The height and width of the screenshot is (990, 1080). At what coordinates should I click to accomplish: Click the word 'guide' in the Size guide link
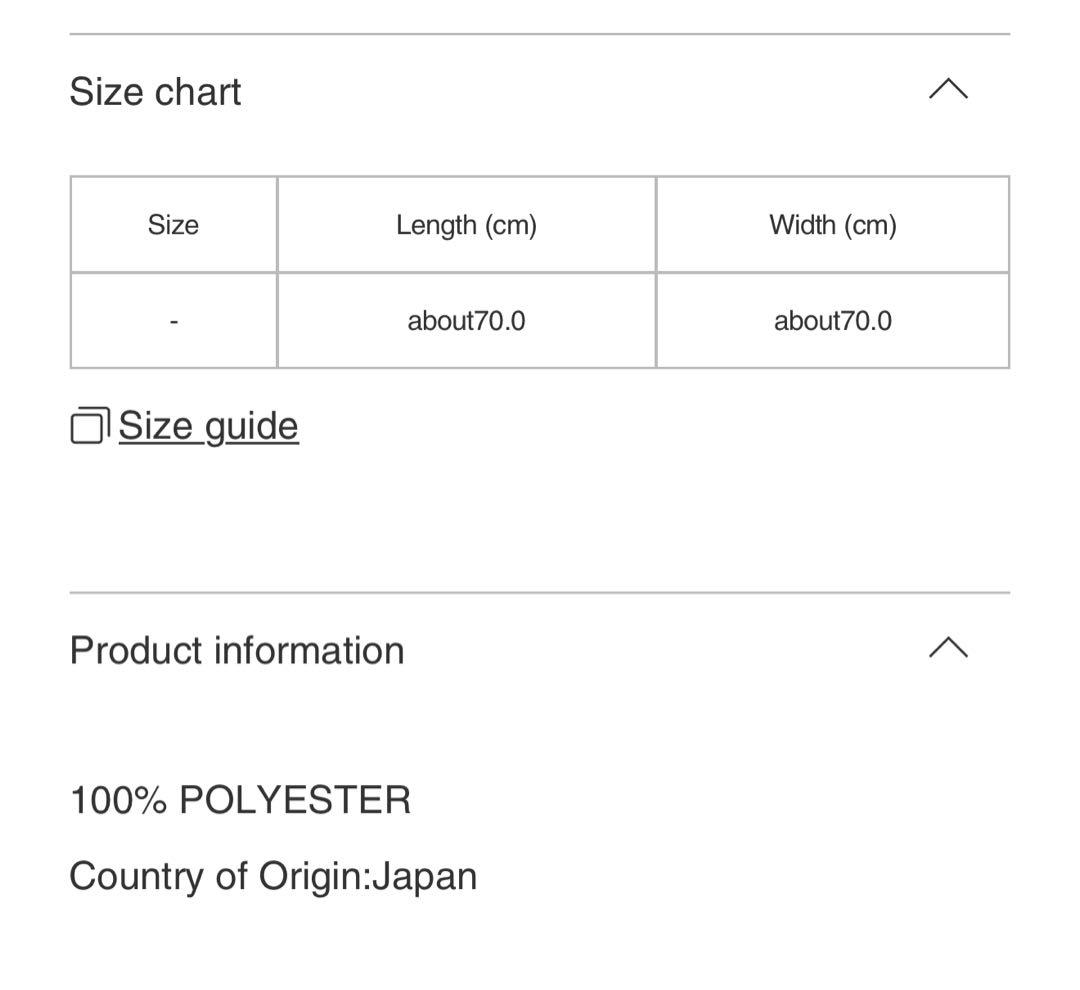point(251,426)
